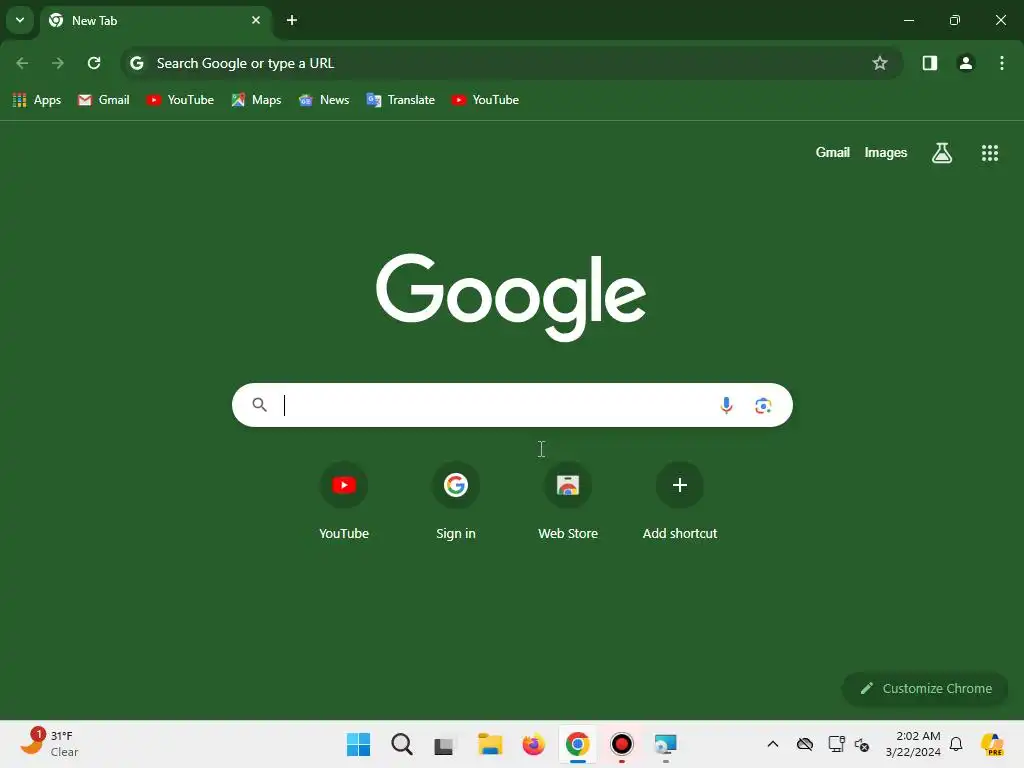
Task: Open the PRE badge tray icon
Action: pos(993,744)
